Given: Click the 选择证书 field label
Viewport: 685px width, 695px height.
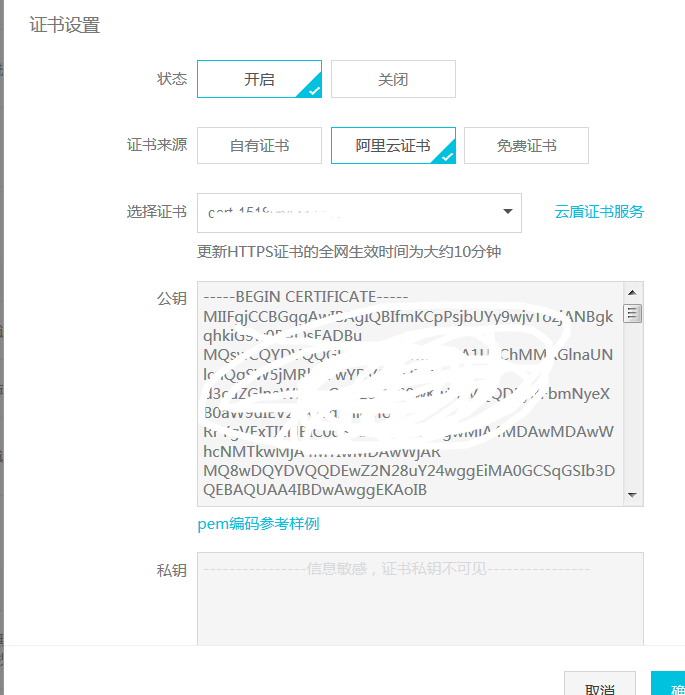Looking at the screenshot, I should click(x=157, y=212).
